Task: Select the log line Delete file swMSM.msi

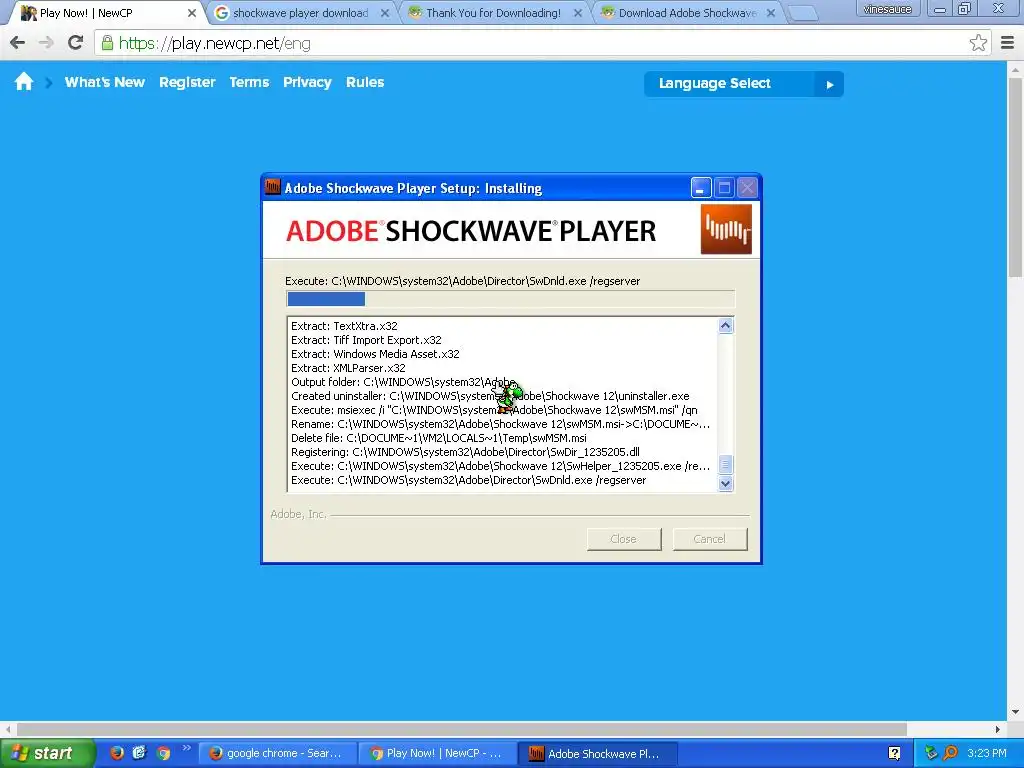Action: pyautogui.click(x=439, y=438)
